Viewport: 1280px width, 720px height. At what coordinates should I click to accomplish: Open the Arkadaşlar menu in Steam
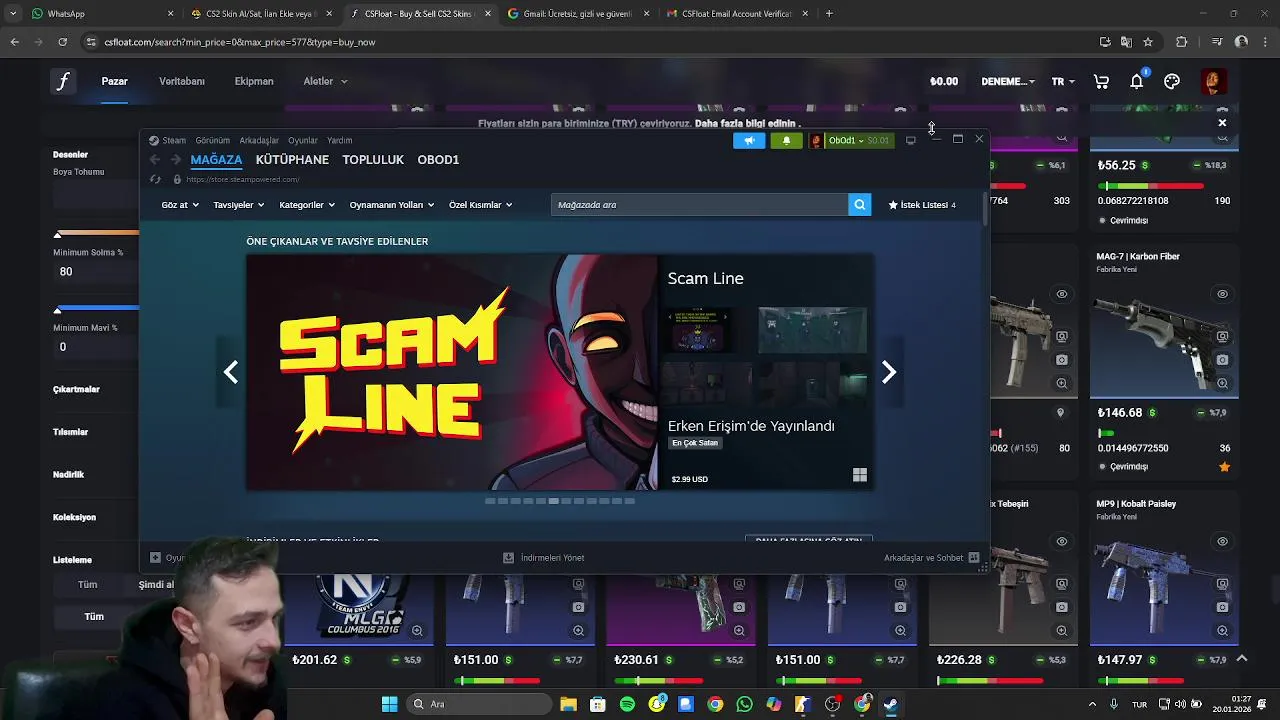259,141
